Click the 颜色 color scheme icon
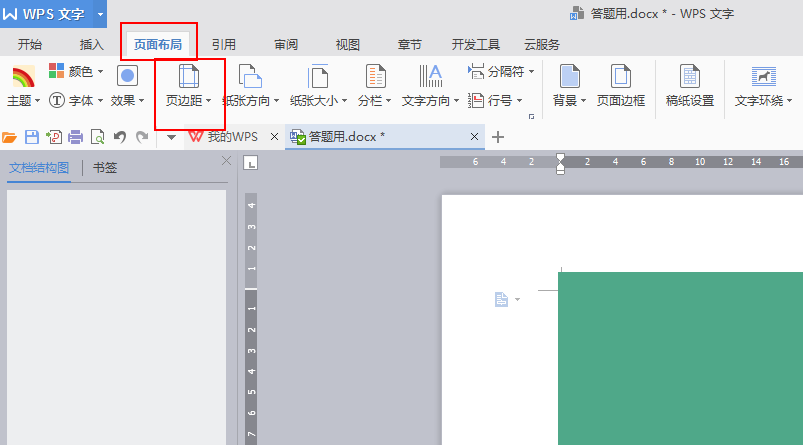The height and width of the screenshot is (445, 803). [56, 71]
